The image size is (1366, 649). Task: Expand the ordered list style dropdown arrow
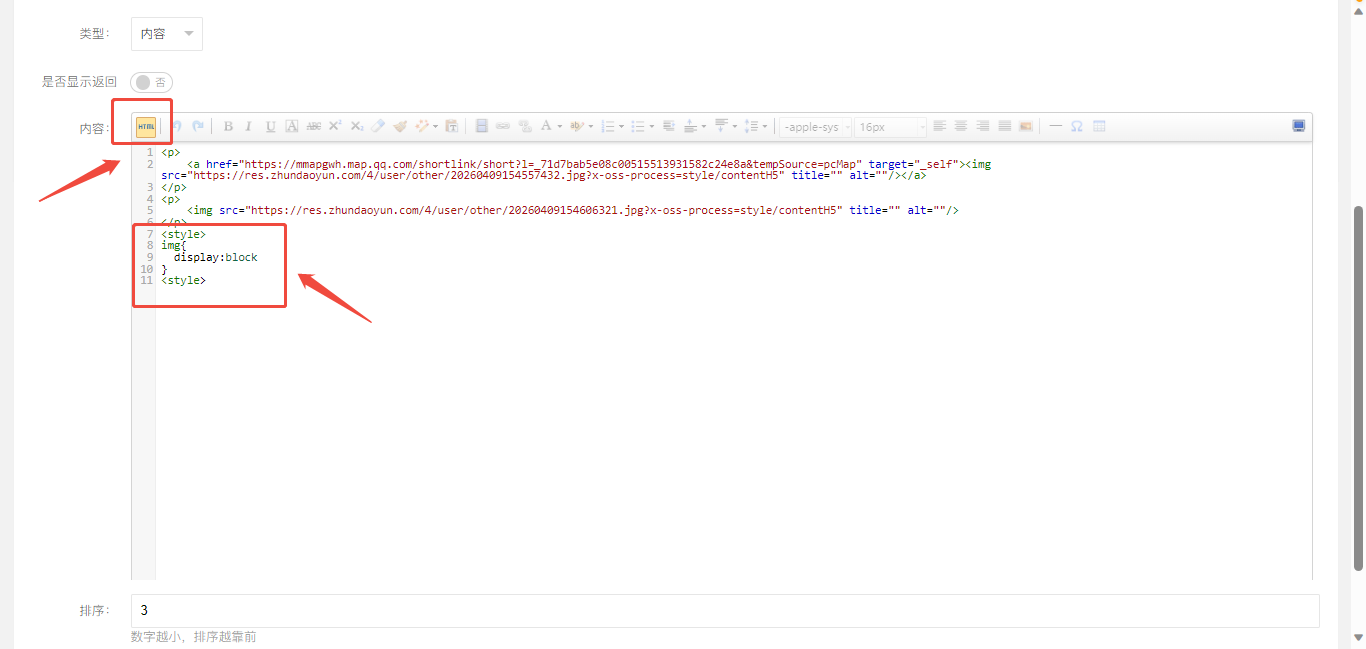[x=621, y=127]
